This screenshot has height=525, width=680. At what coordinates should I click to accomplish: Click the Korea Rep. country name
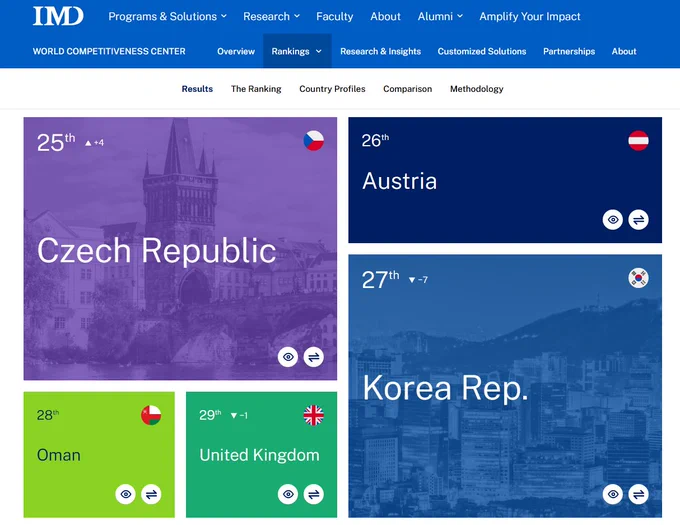[x=445, y=388]
